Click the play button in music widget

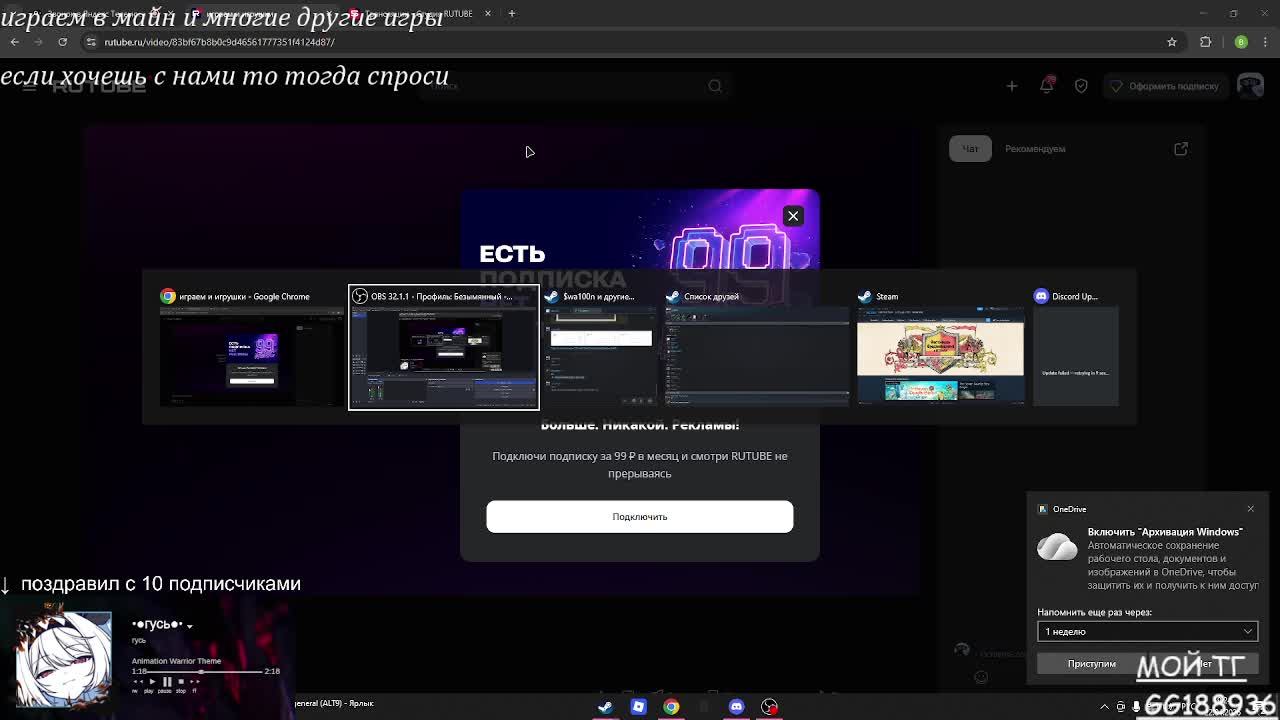click(x=152, y=682)
